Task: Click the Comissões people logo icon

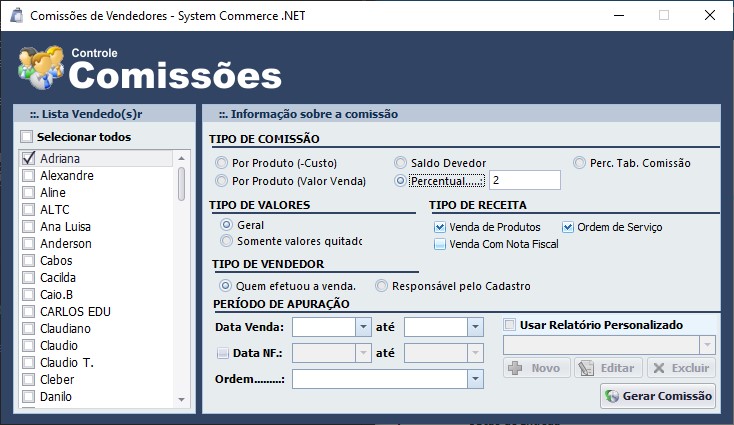Action: click(41, 67)
